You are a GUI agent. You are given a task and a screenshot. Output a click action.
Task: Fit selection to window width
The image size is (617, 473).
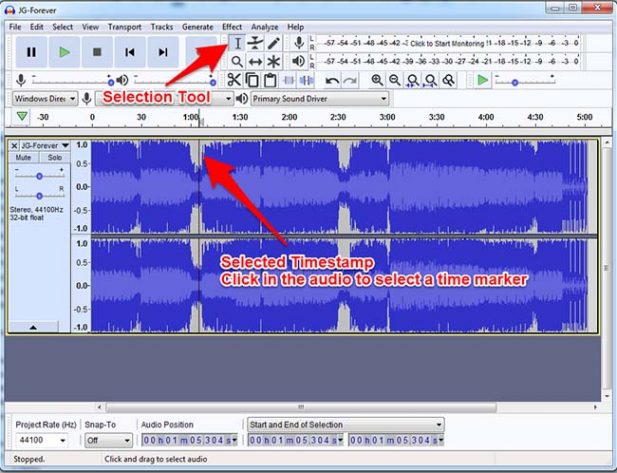[413, 80]
